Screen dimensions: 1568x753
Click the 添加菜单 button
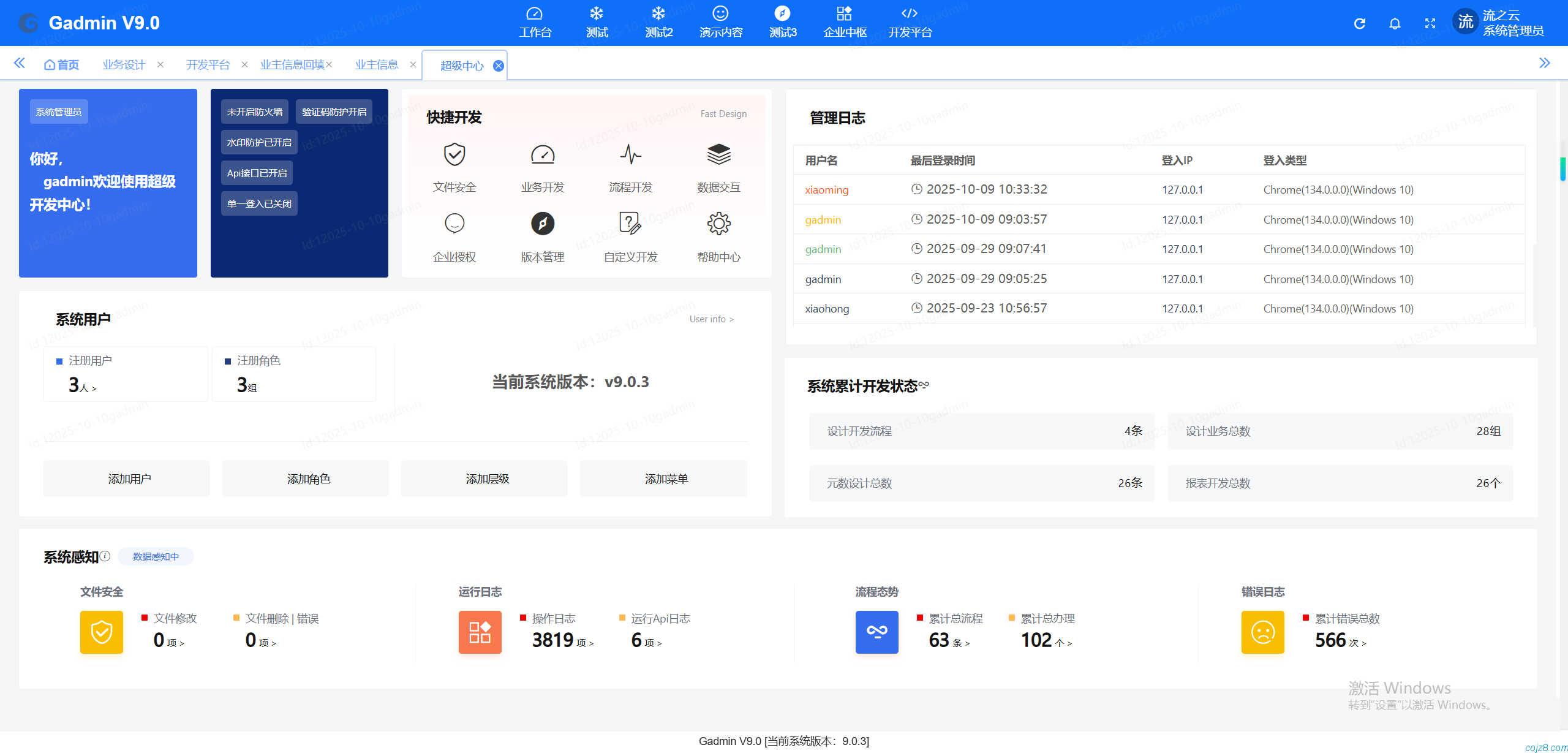663,479
